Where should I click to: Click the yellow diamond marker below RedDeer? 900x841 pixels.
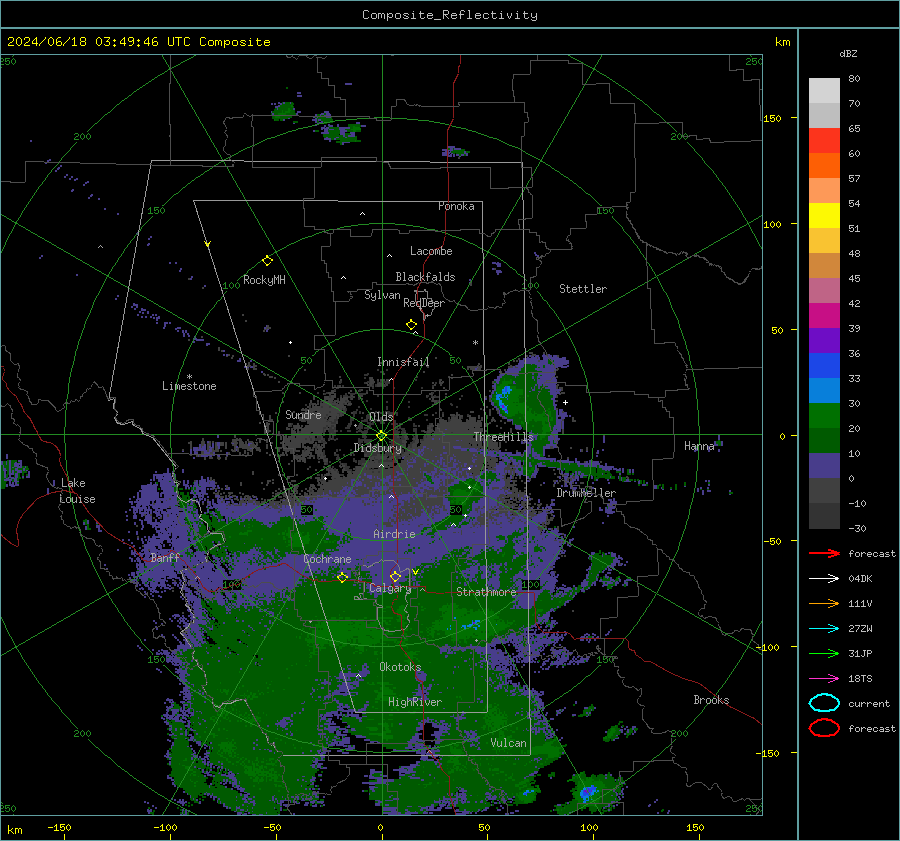(411, 325)
